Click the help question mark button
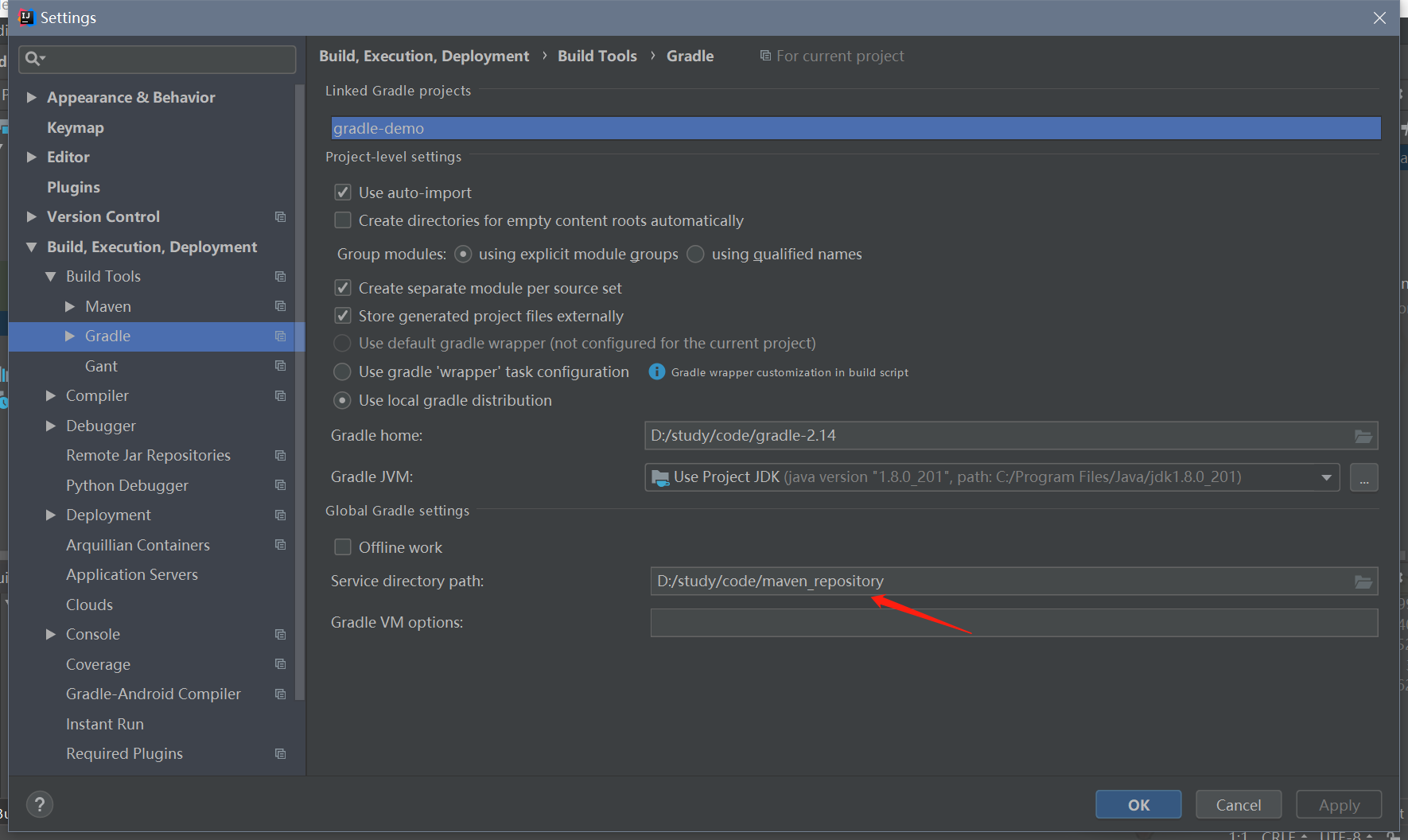This screenshot has height=840, width=1408. tap(40, 804)
